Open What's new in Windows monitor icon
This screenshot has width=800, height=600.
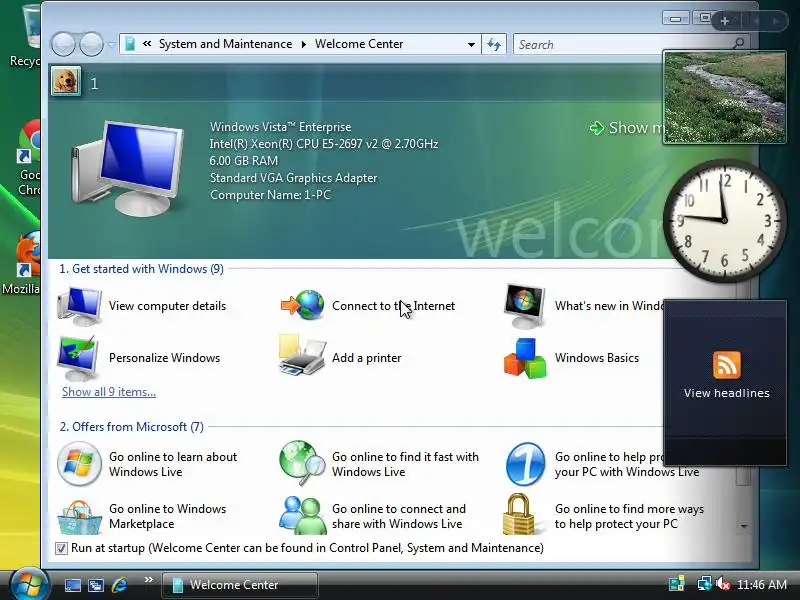pyautogui.click(x=524, y=306)
